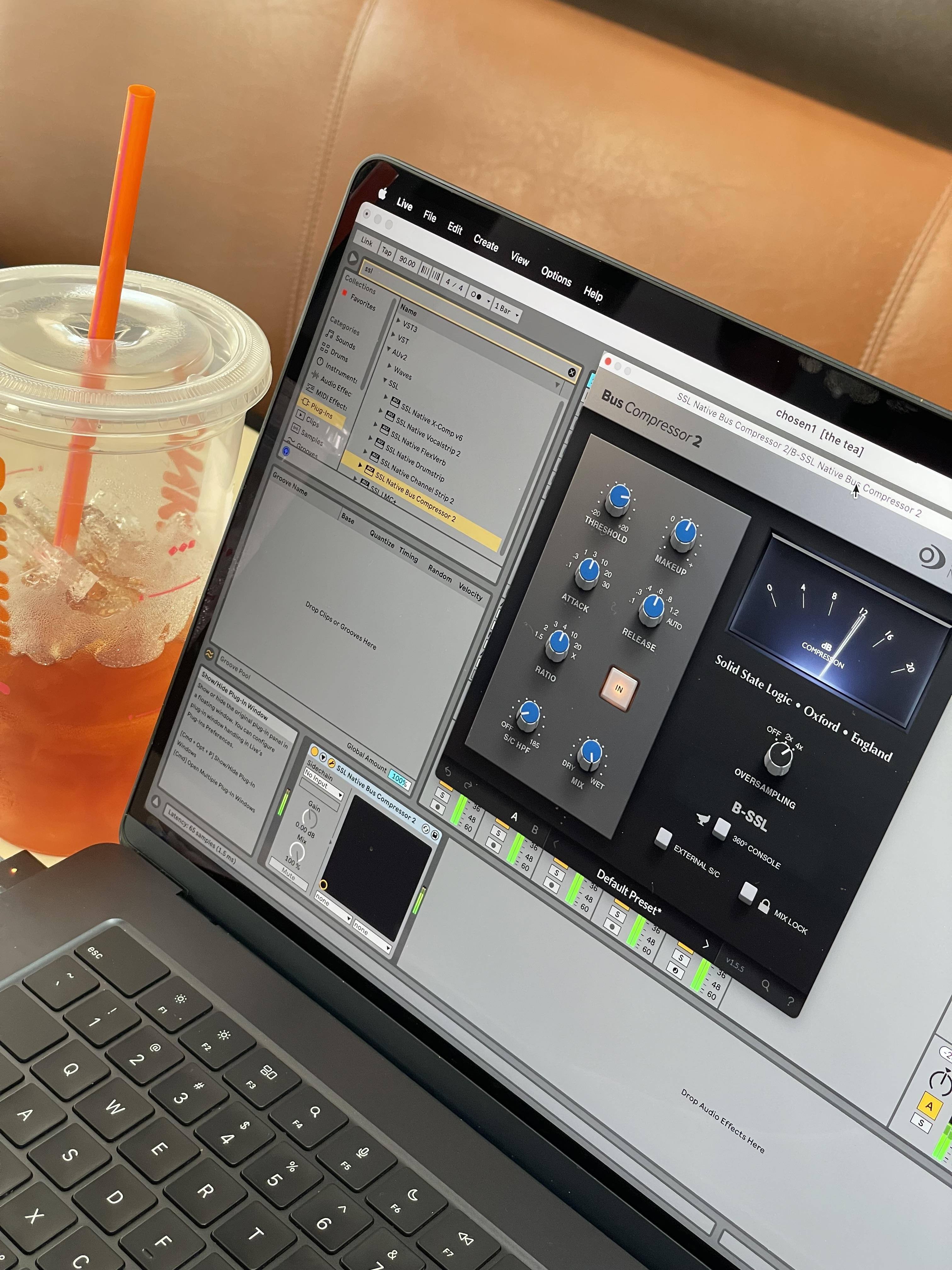Toggle the MIX LOCK switch

pyautogui.click(x=748, y=893)
